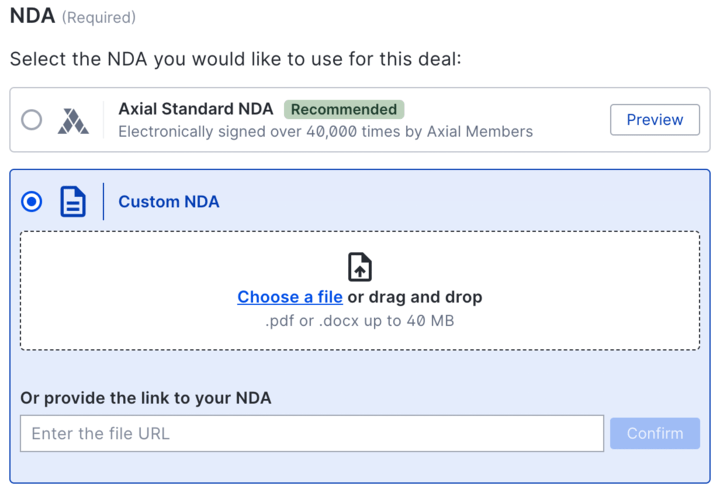The height and width of the screenshot is (500, 720).
Task: Click the green Recommended badge
Action: [x=344, y=109]
